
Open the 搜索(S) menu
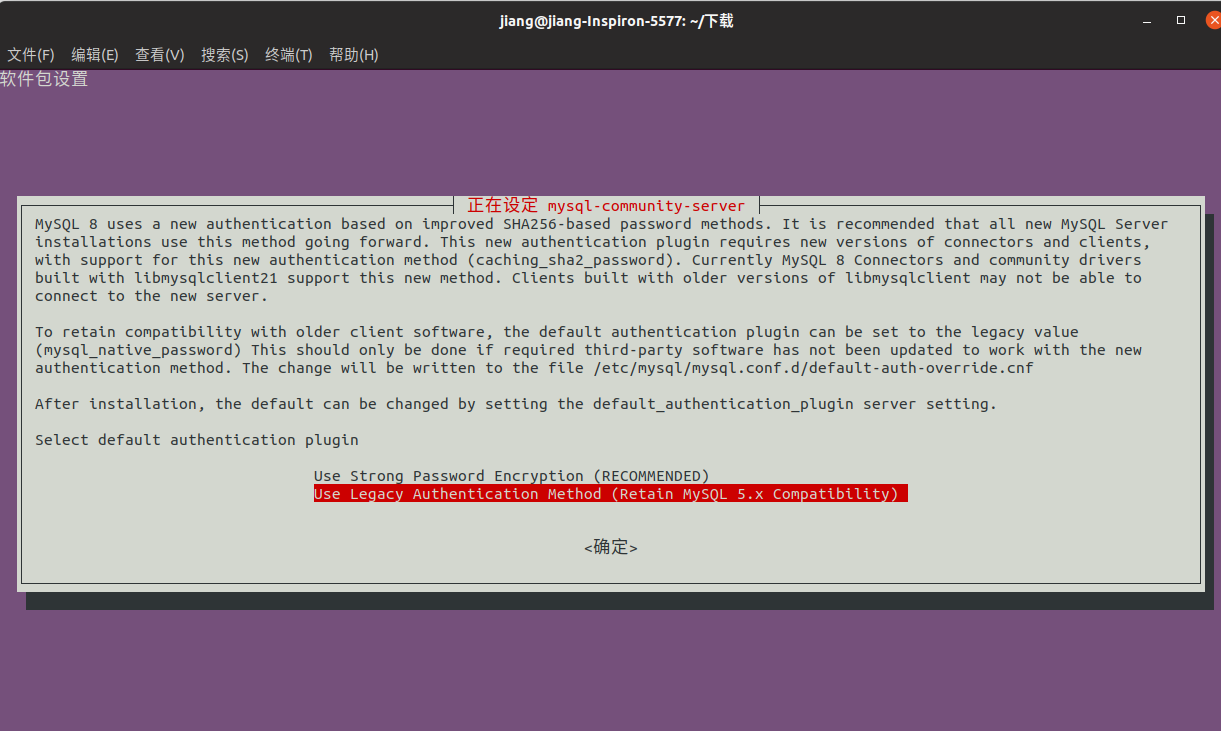[x=224, y=55]
